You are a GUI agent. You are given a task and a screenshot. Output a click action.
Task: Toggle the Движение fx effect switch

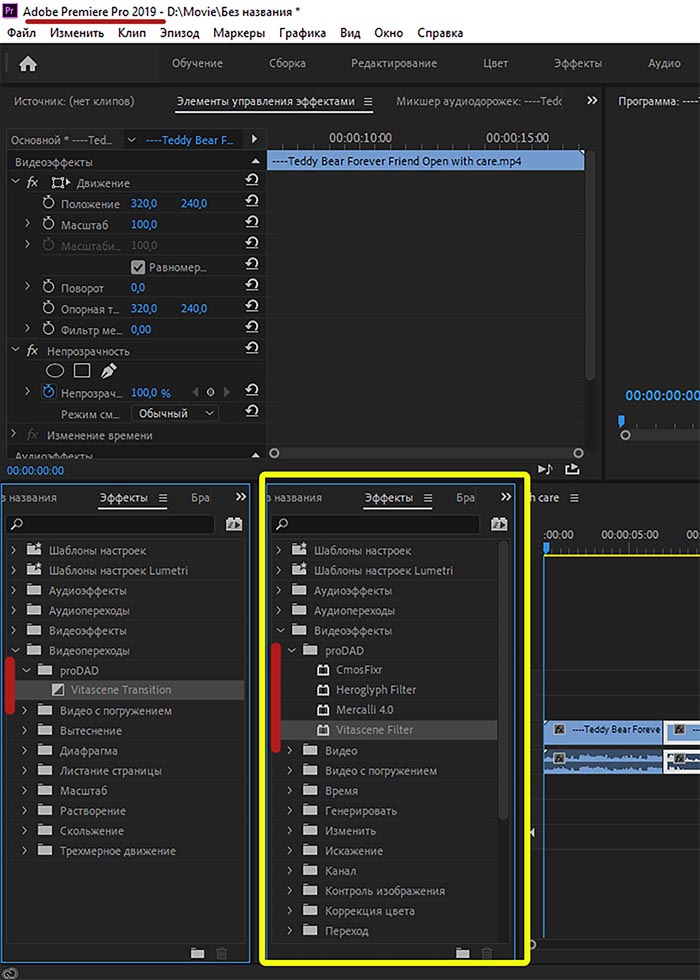click(32, 183)
